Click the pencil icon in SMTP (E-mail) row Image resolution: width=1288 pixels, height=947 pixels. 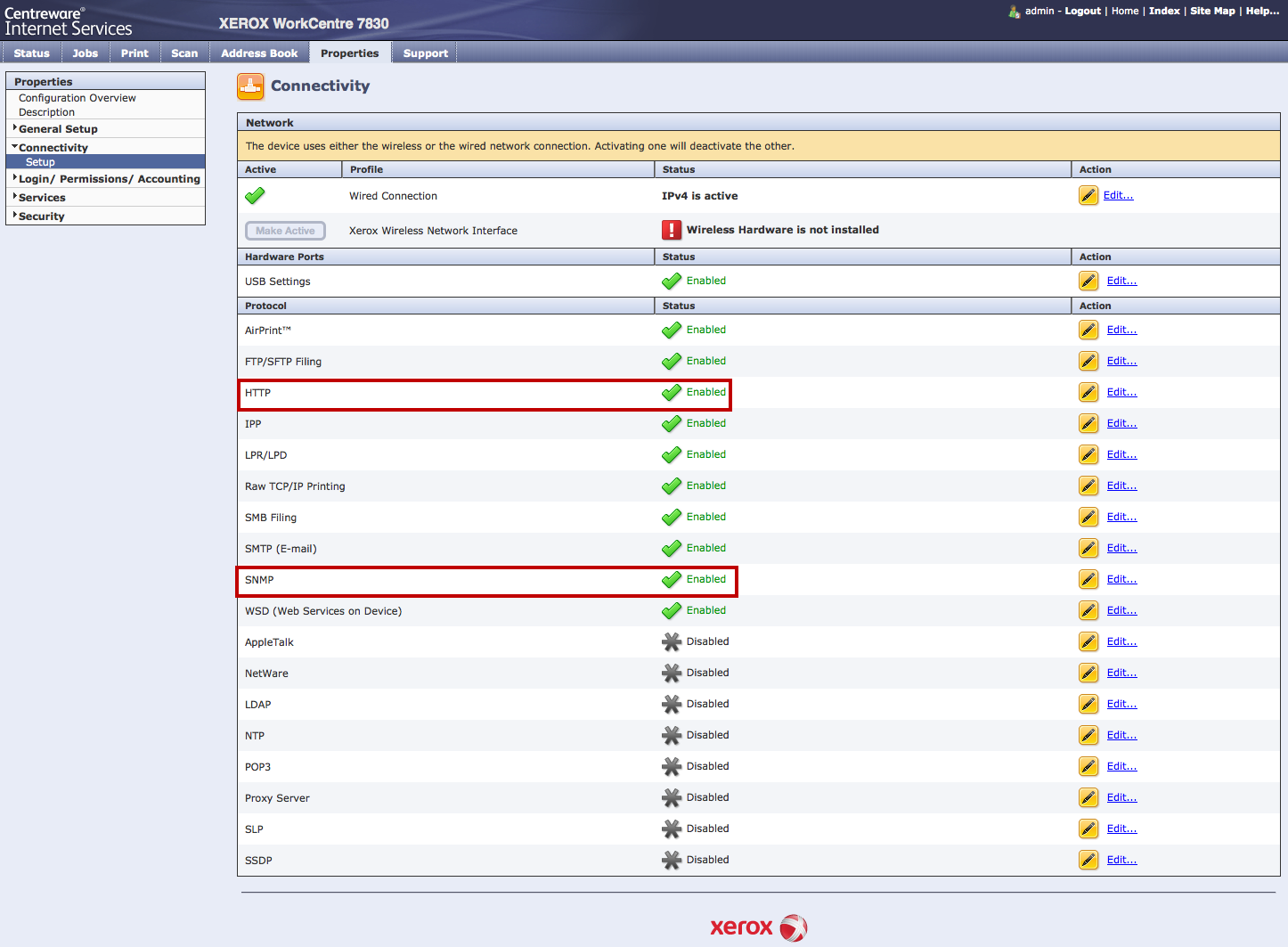click(1088, 549)
